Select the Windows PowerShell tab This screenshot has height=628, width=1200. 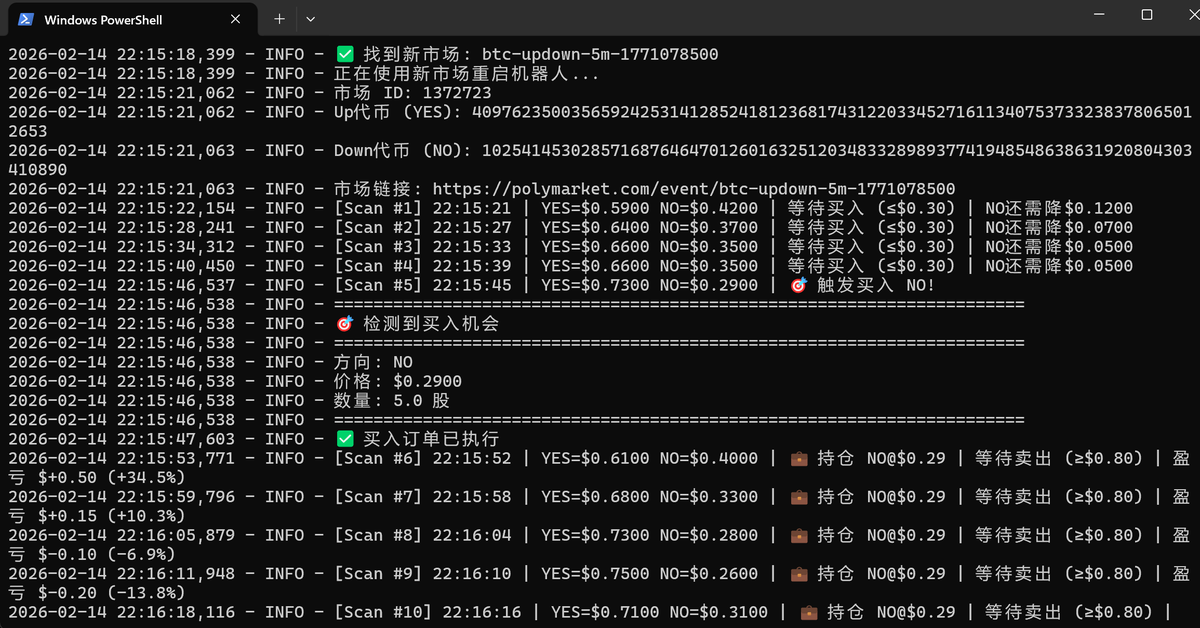(134, 19)
